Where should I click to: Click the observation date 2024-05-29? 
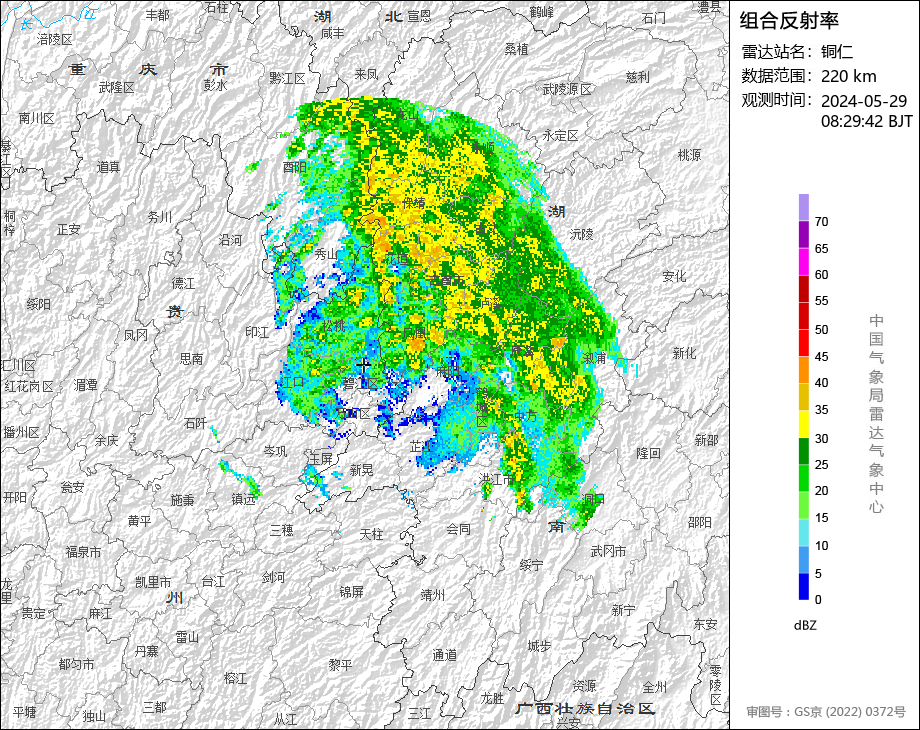[x=864, y=101]
